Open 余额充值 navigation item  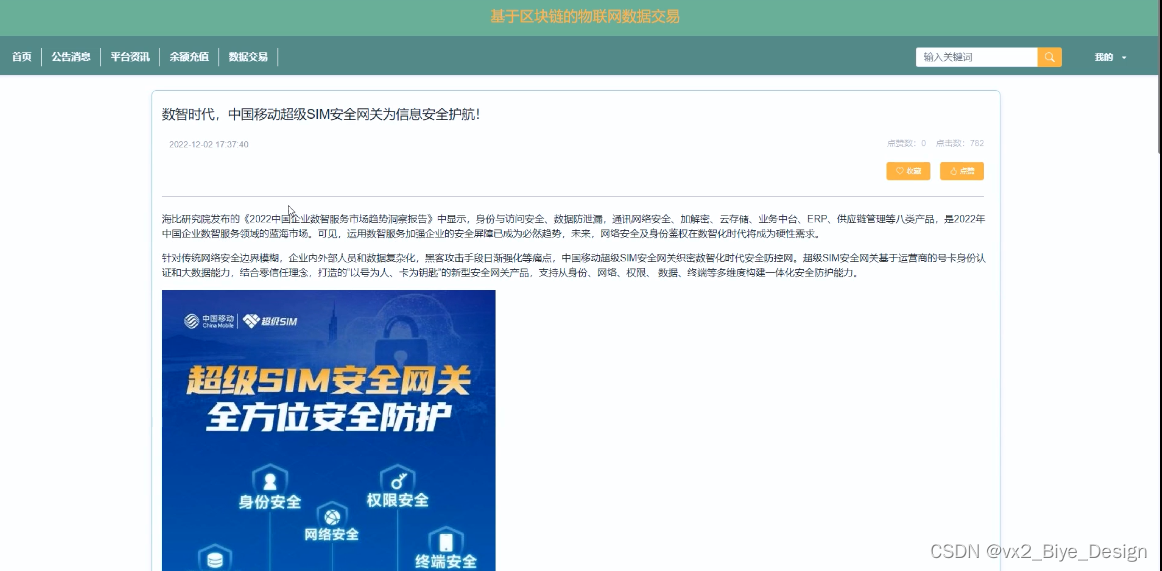pyautogui.click(x=189, y=57)
